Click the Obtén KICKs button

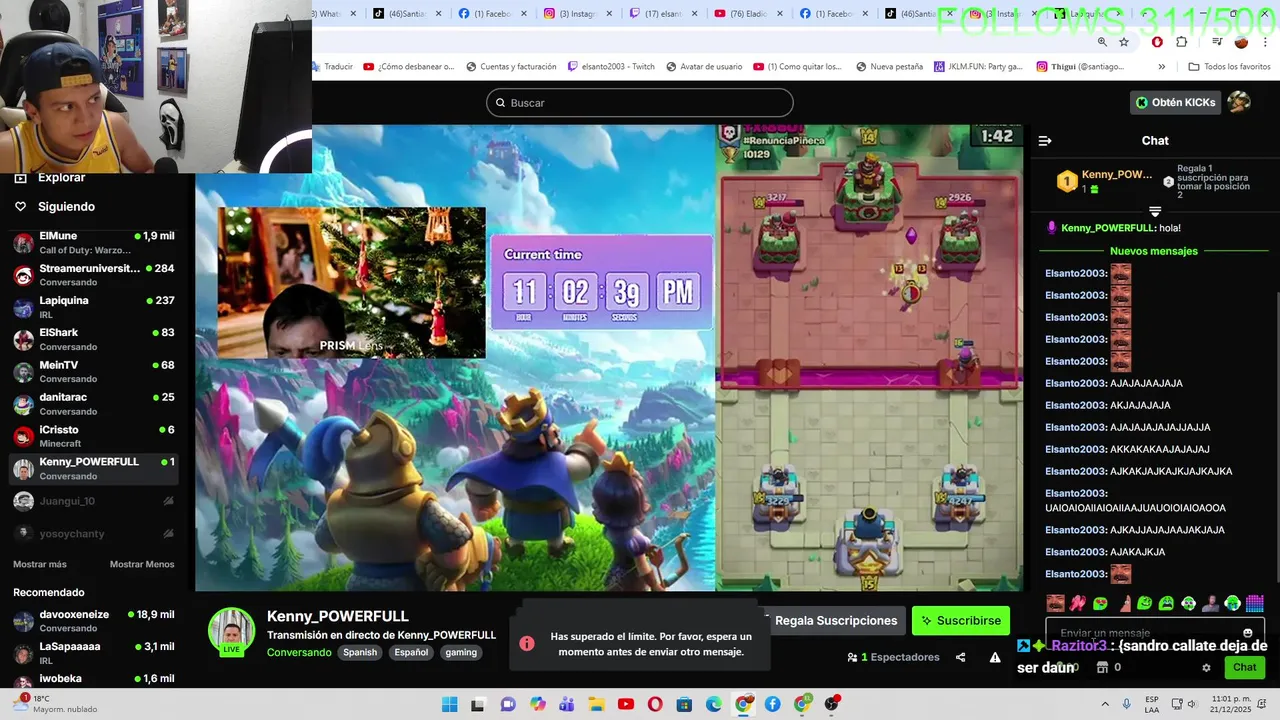(1176, 102)
